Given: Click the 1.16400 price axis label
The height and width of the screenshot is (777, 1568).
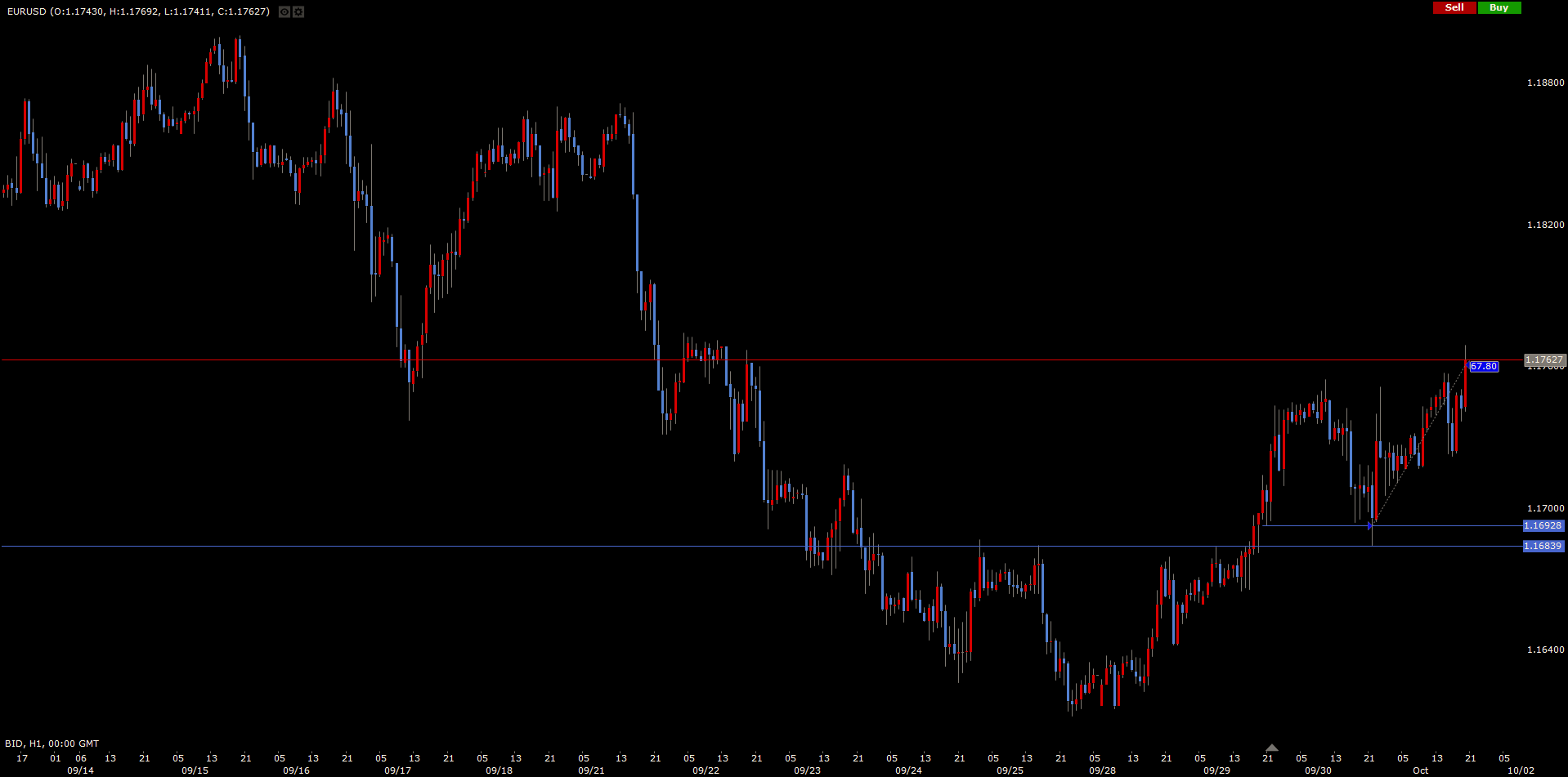Looking at the screenshot, I should tap(1545, 650).
